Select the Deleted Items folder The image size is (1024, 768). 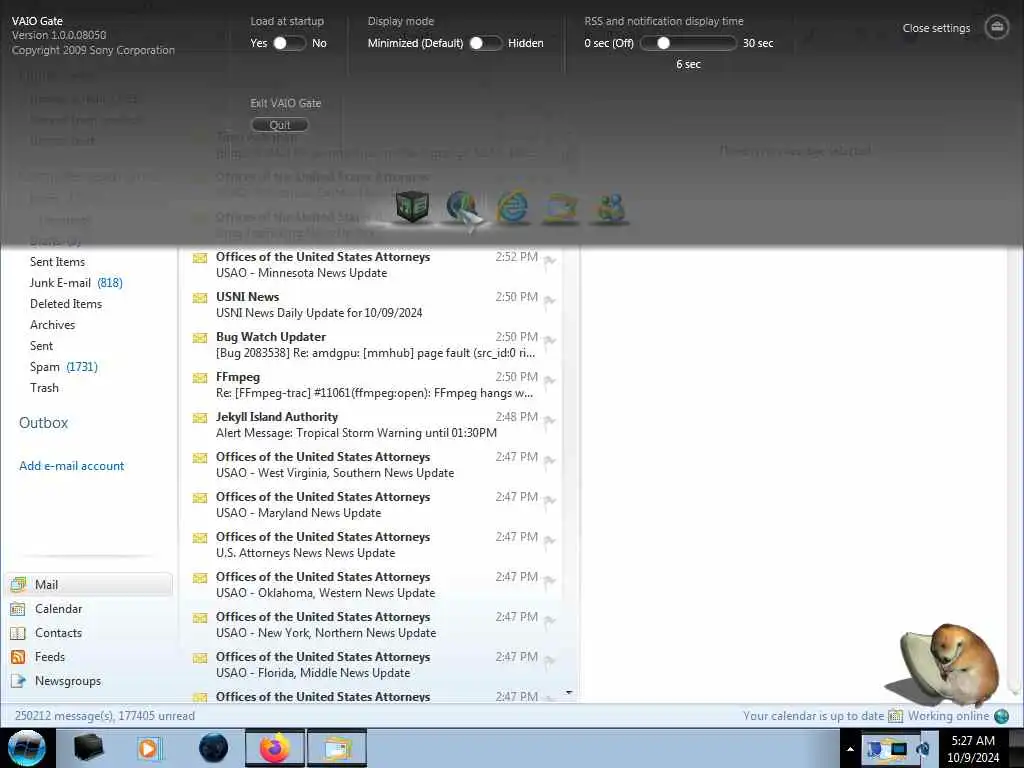(66, 304)
